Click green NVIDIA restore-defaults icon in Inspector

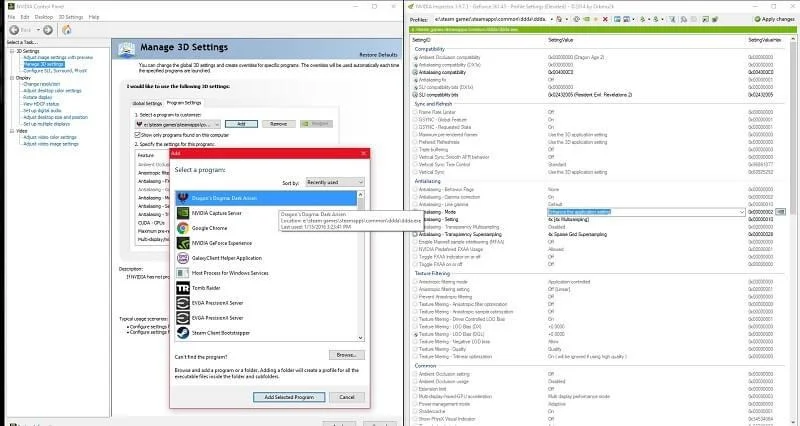[586, 19]
